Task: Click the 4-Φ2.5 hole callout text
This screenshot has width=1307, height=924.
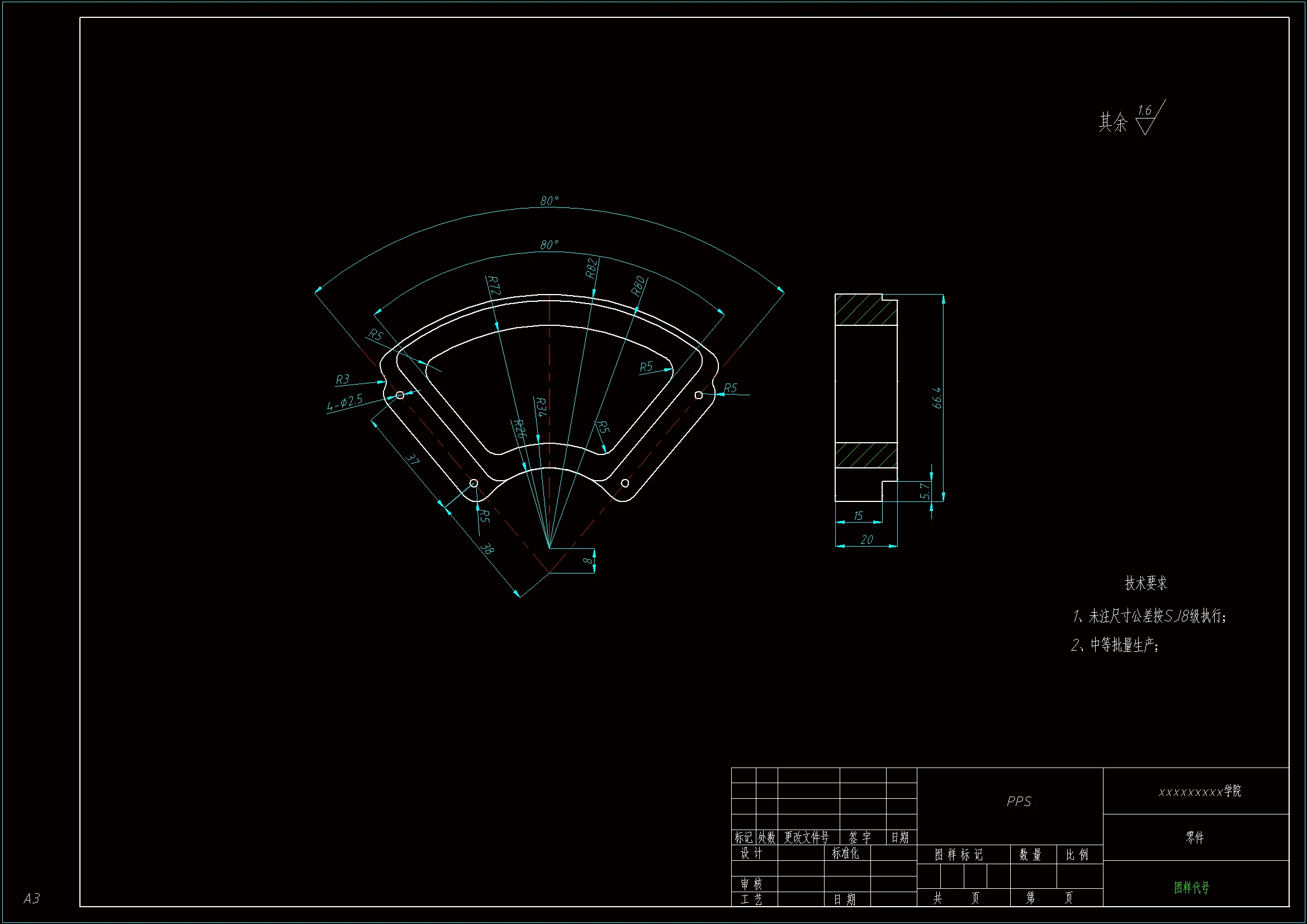Action: pyautogui.click(x=344, y=402)
